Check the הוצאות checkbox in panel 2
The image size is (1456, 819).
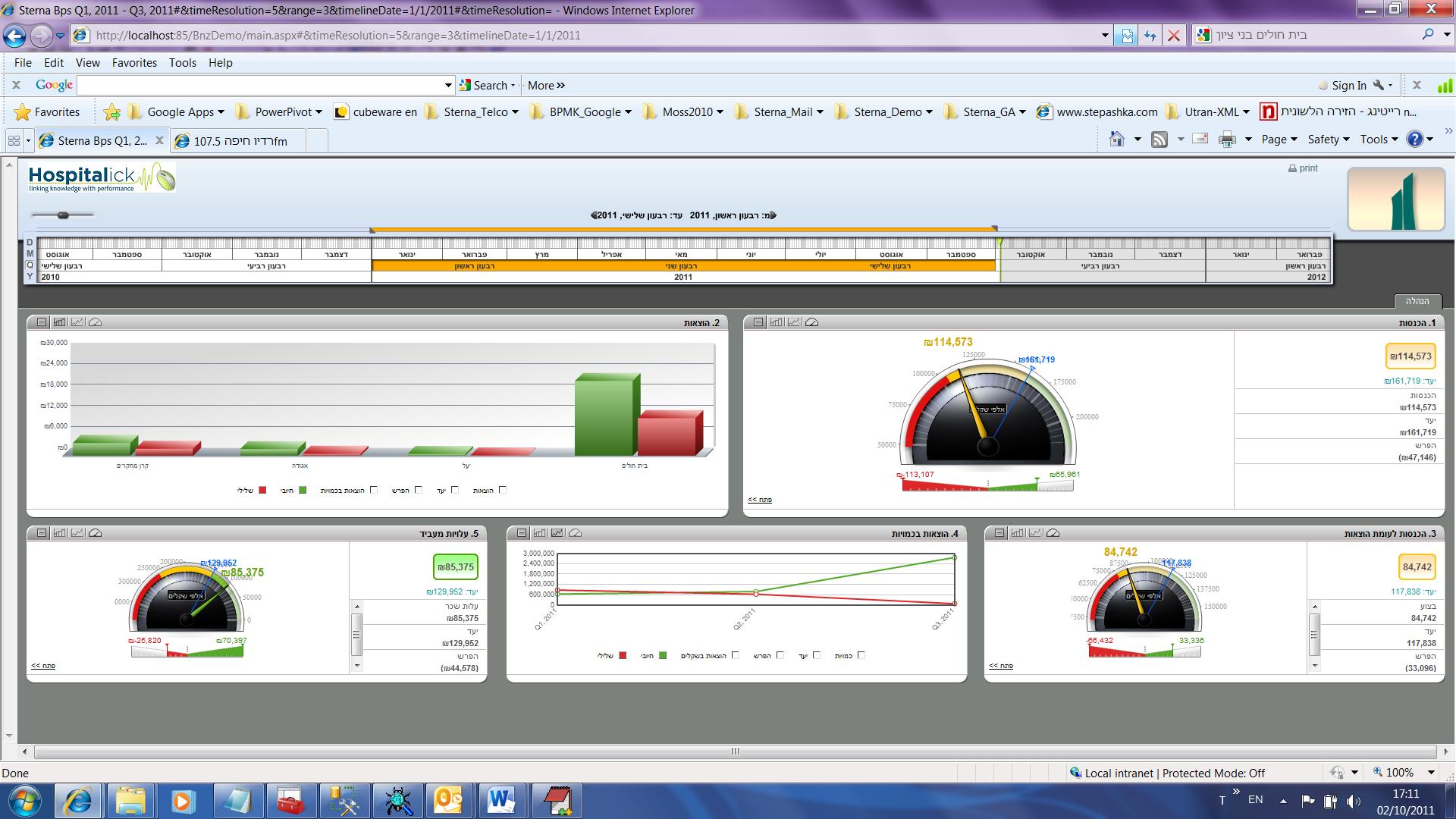point(503,491)
